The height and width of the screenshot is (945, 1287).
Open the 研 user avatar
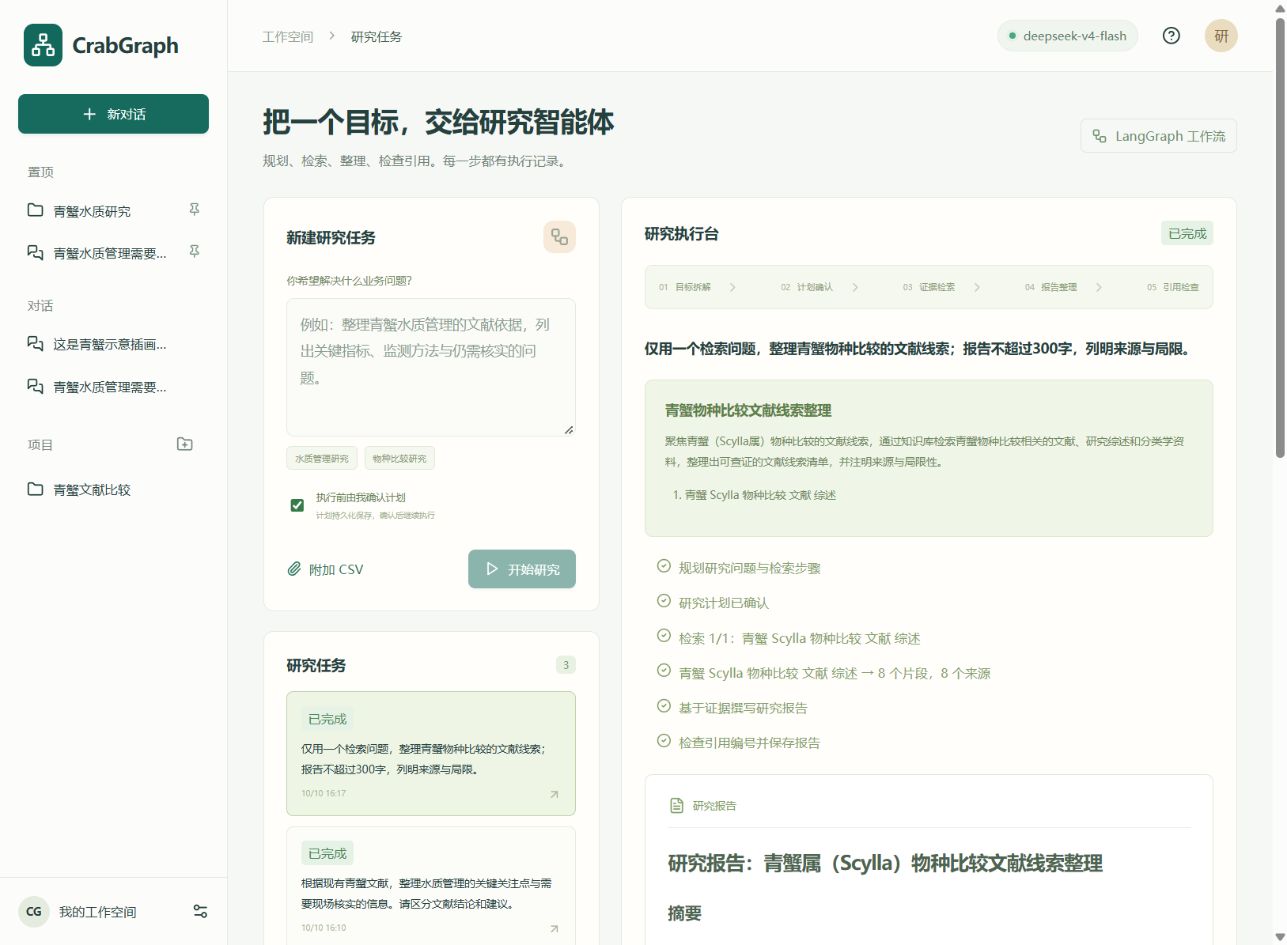[1221, 36]
